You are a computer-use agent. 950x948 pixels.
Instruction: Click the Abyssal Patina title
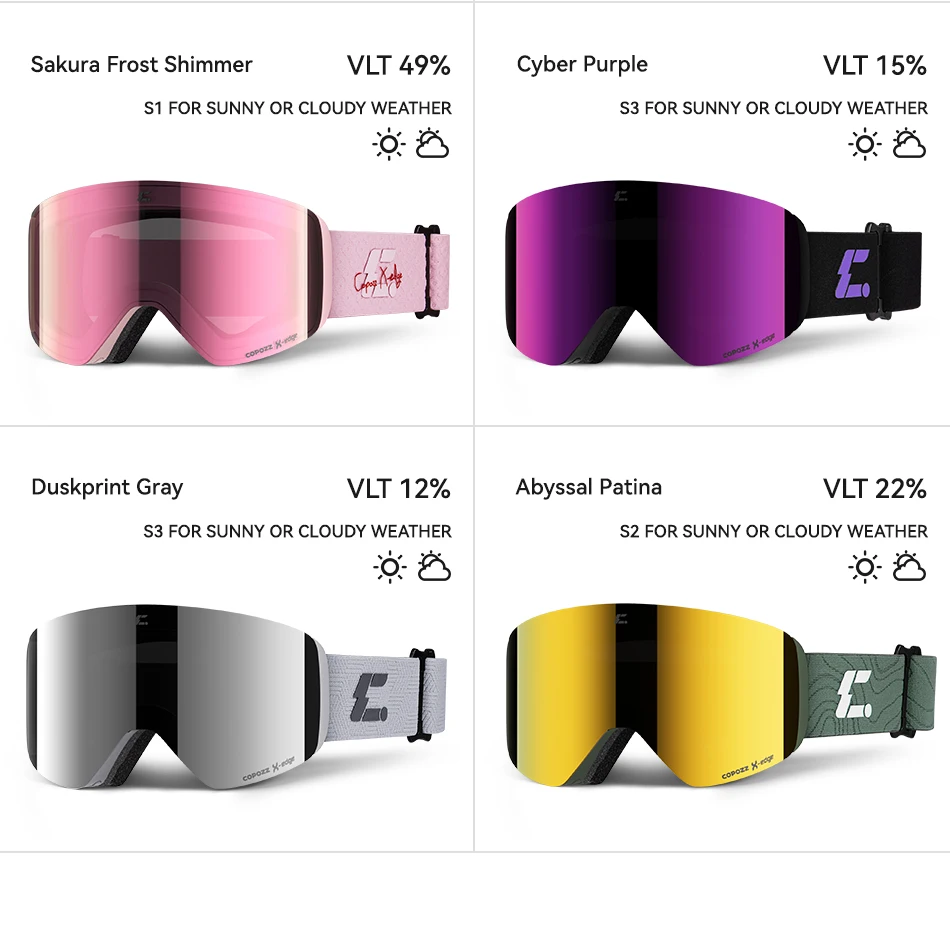[x=589, y=487]
